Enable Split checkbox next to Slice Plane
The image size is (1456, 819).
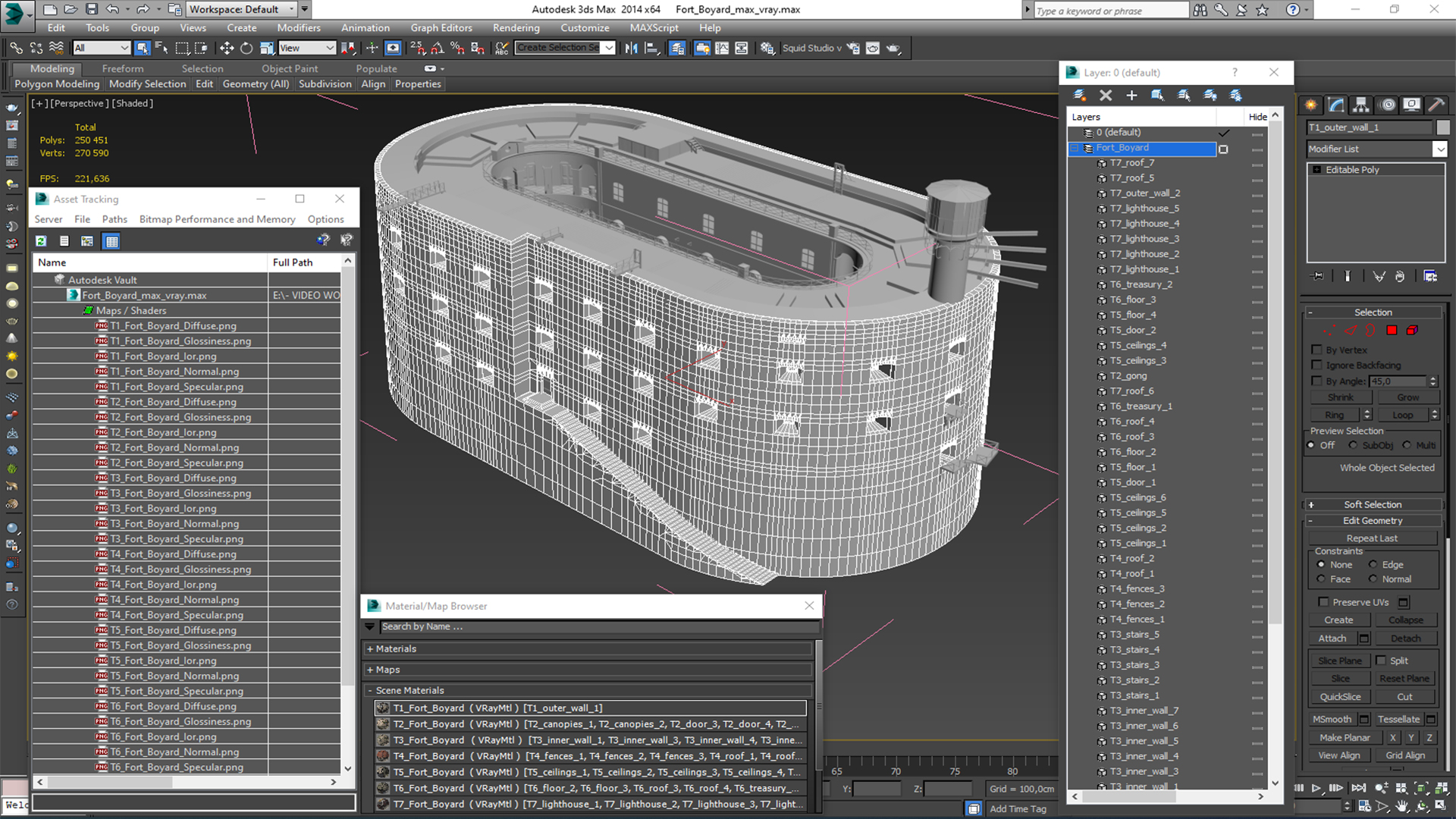pyautogui.click(x=1381, y=661)
